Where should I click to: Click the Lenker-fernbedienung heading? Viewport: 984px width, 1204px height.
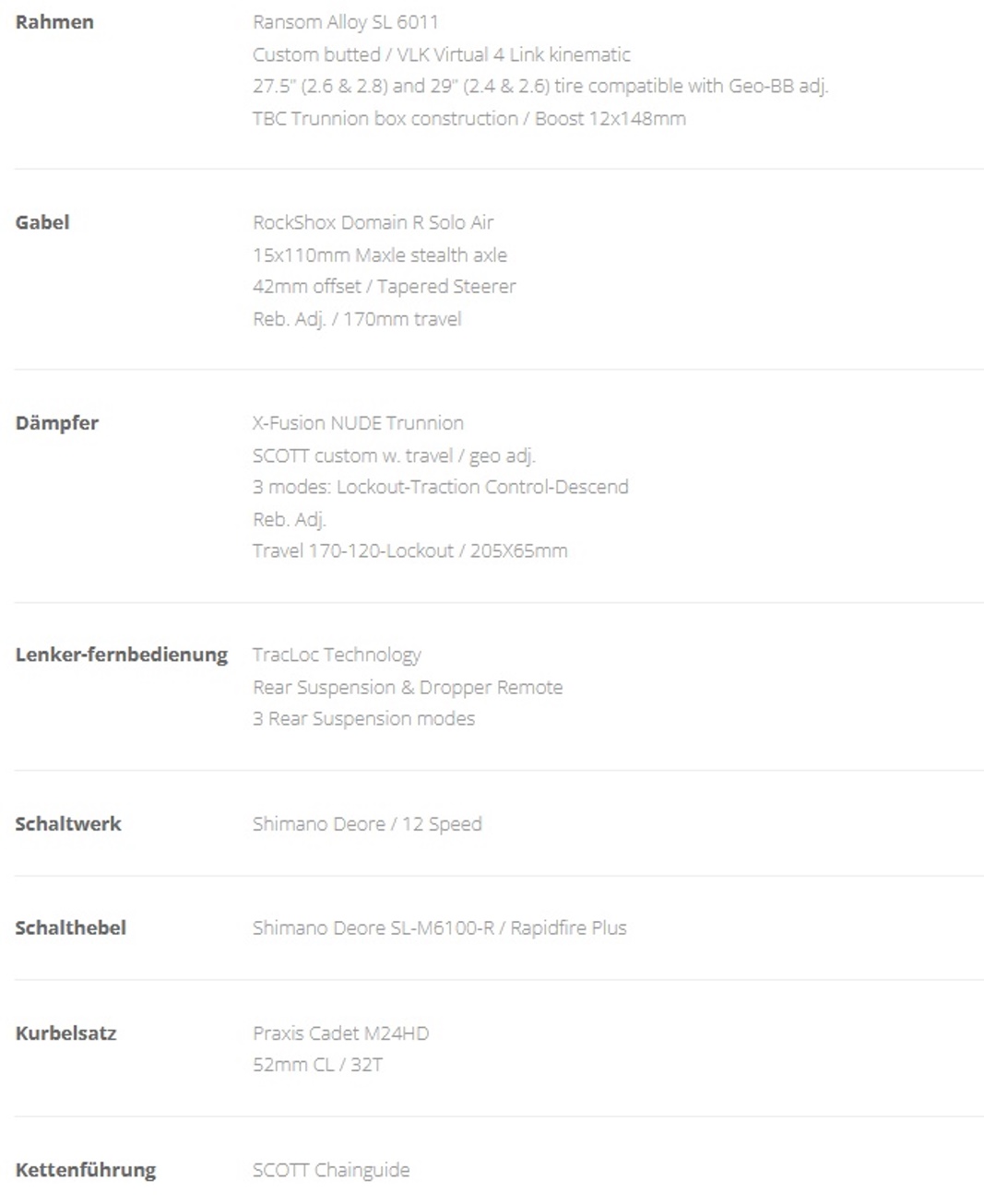122,655
